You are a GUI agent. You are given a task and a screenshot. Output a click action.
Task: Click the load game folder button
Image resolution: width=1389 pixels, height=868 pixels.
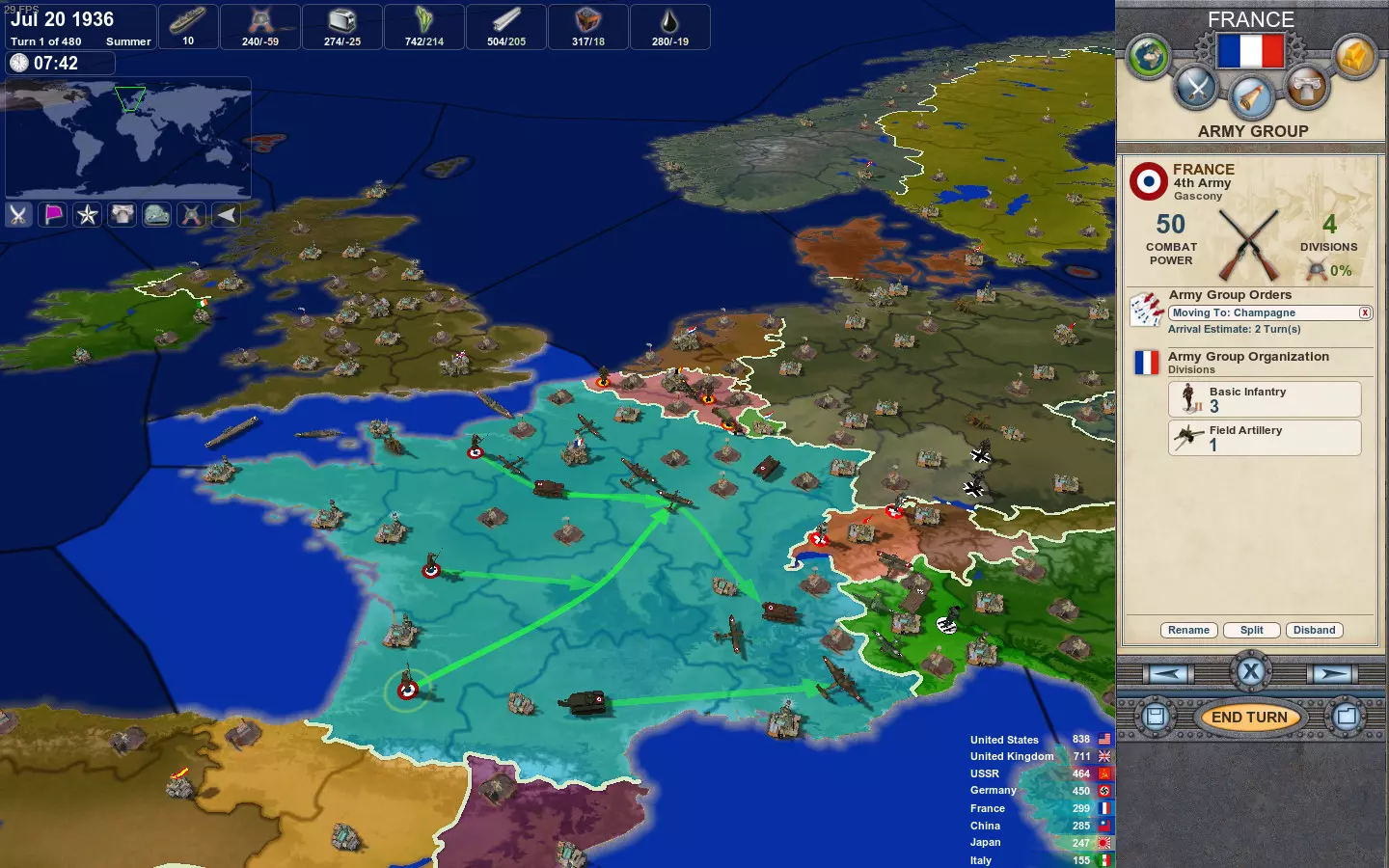tap(1347, 717)
